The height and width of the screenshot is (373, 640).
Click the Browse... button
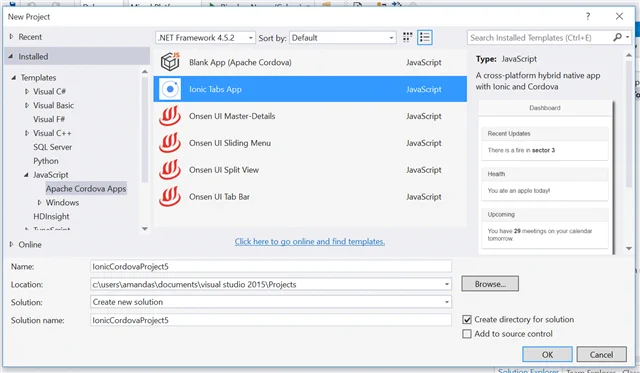coord(490,284)
